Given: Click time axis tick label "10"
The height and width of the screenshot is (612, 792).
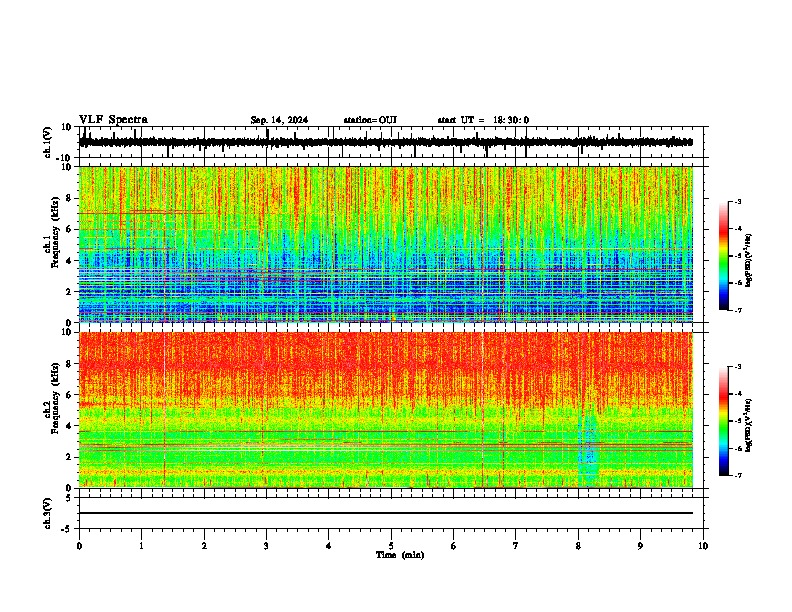Looking at the screenshot, I should click(x=703, y=546).
